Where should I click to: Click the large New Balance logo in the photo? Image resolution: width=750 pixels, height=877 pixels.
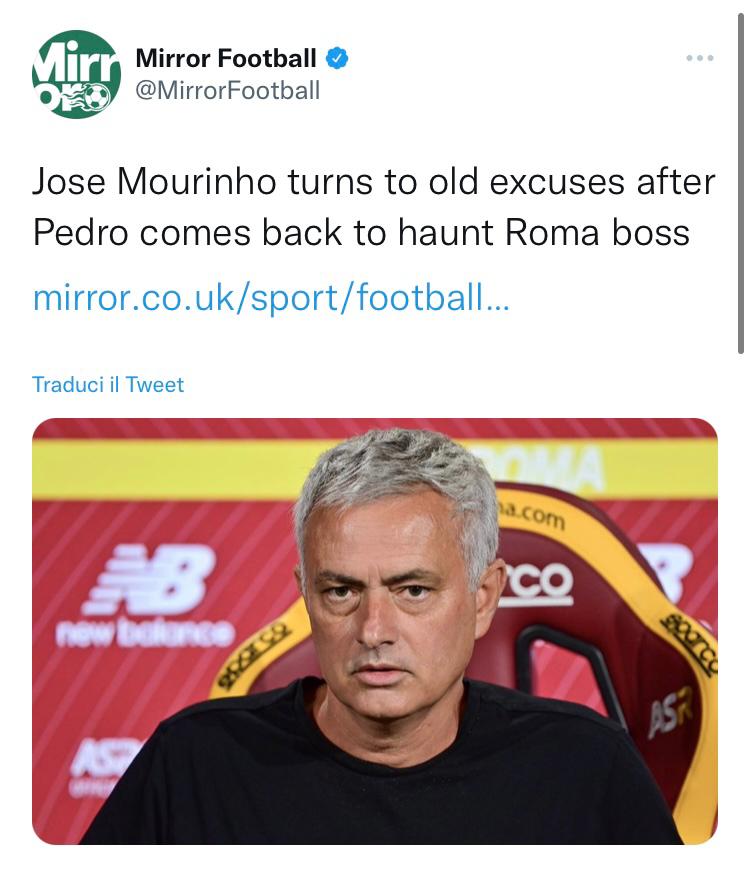click(150, 579)
